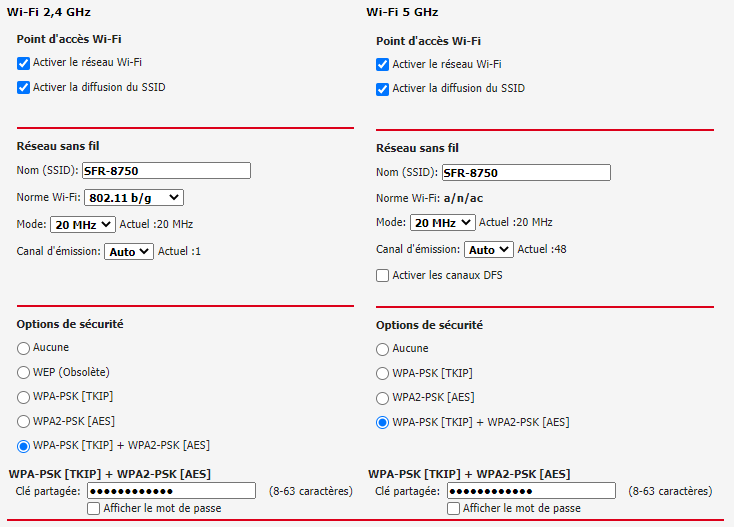Choose 'WPA2-PSK [AES]' for 2,4 GHz
The height and width of the screenshot is (527, 734).
pos(24,421)
